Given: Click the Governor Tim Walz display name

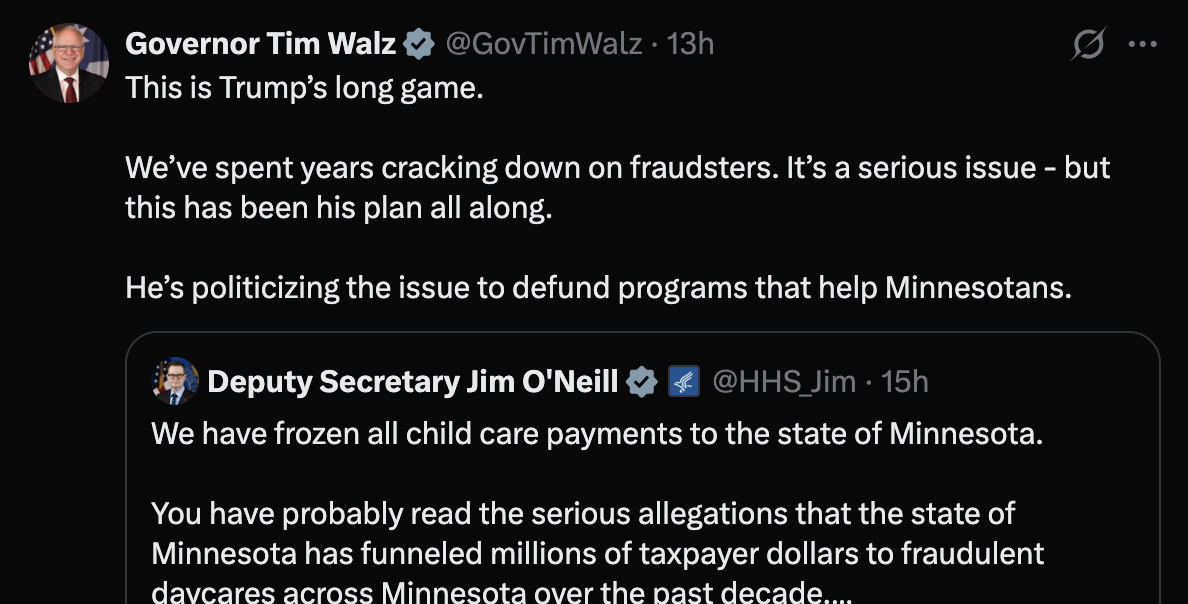Looking at the screenshot, I should (x=260, y=43).
